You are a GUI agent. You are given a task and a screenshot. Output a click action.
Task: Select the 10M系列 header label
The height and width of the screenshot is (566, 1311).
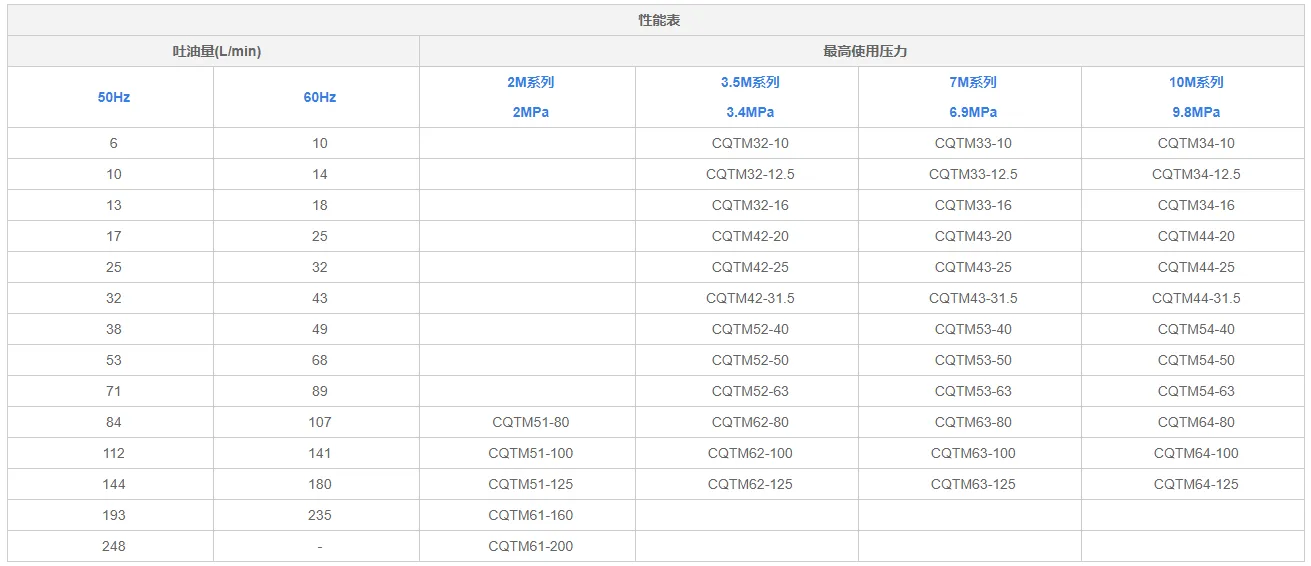click(1196, 82)
